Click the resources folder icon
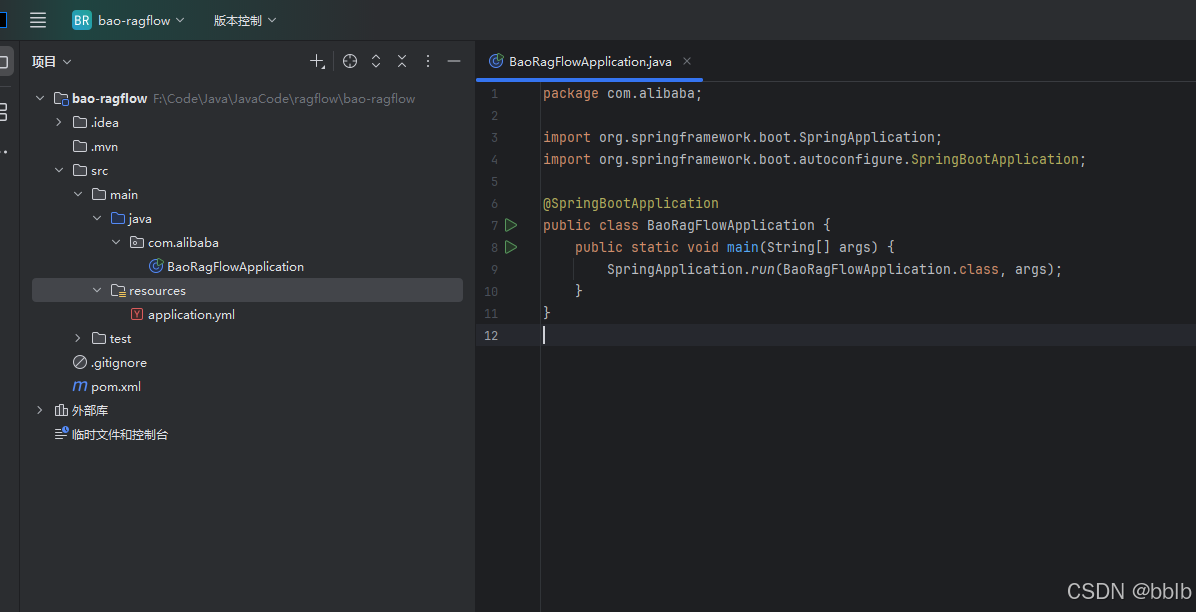 [118, 291]
